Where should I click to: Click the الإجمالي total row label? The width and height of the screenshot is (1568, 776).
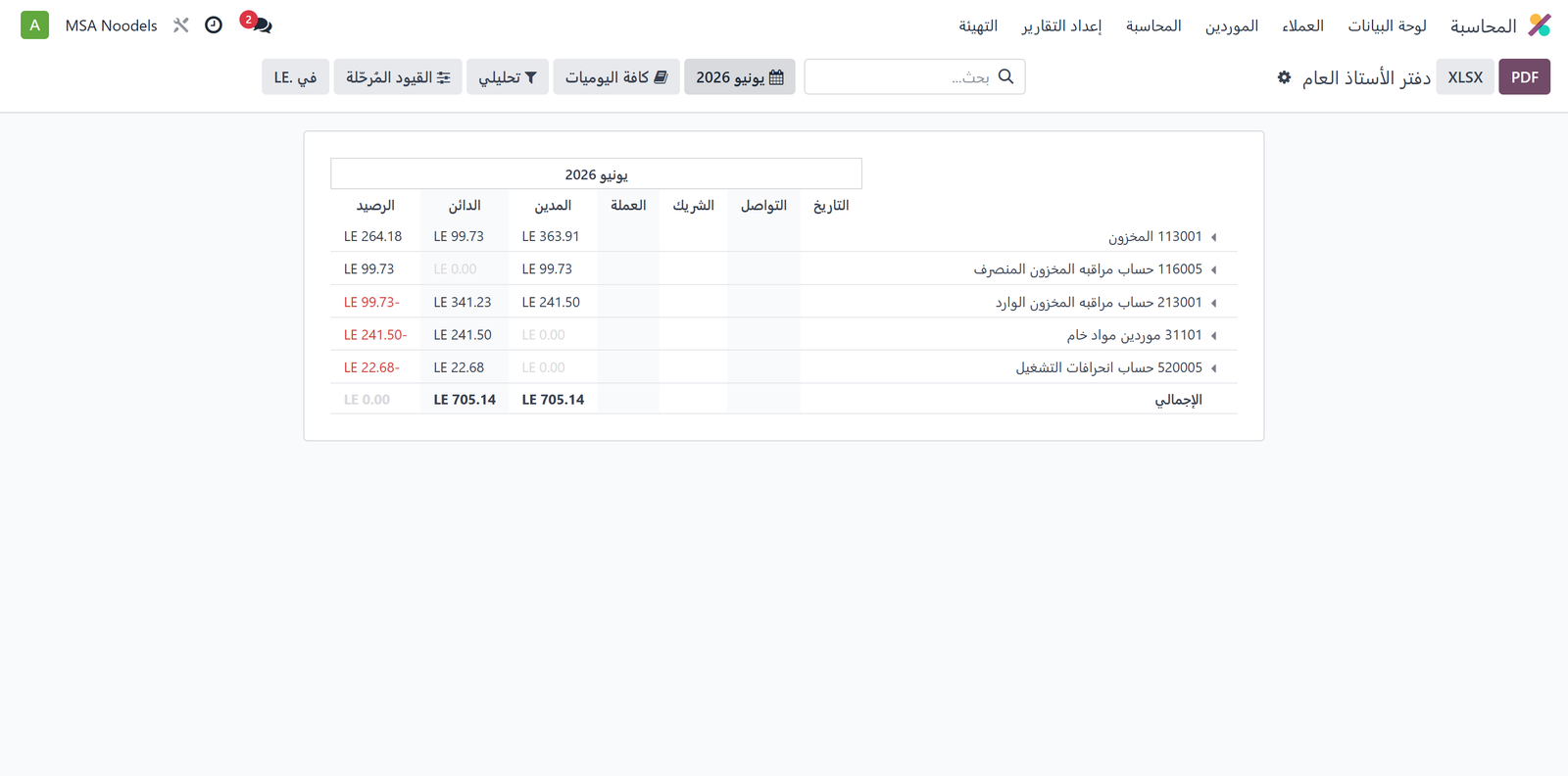(1178, 400)
